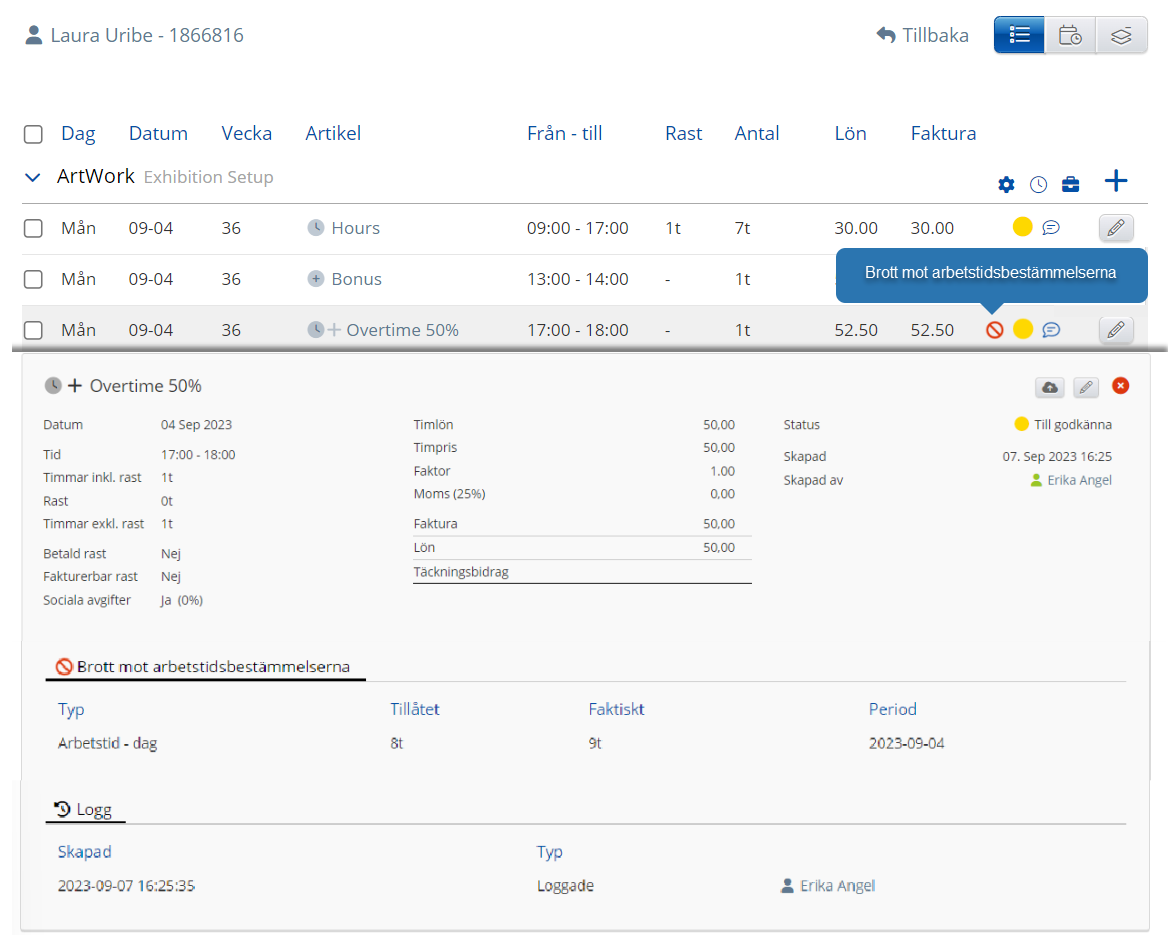Click the pencil edit button in detail panel
The height and width of the screenshot is (935, 1168).
[x=1086, y=387]
